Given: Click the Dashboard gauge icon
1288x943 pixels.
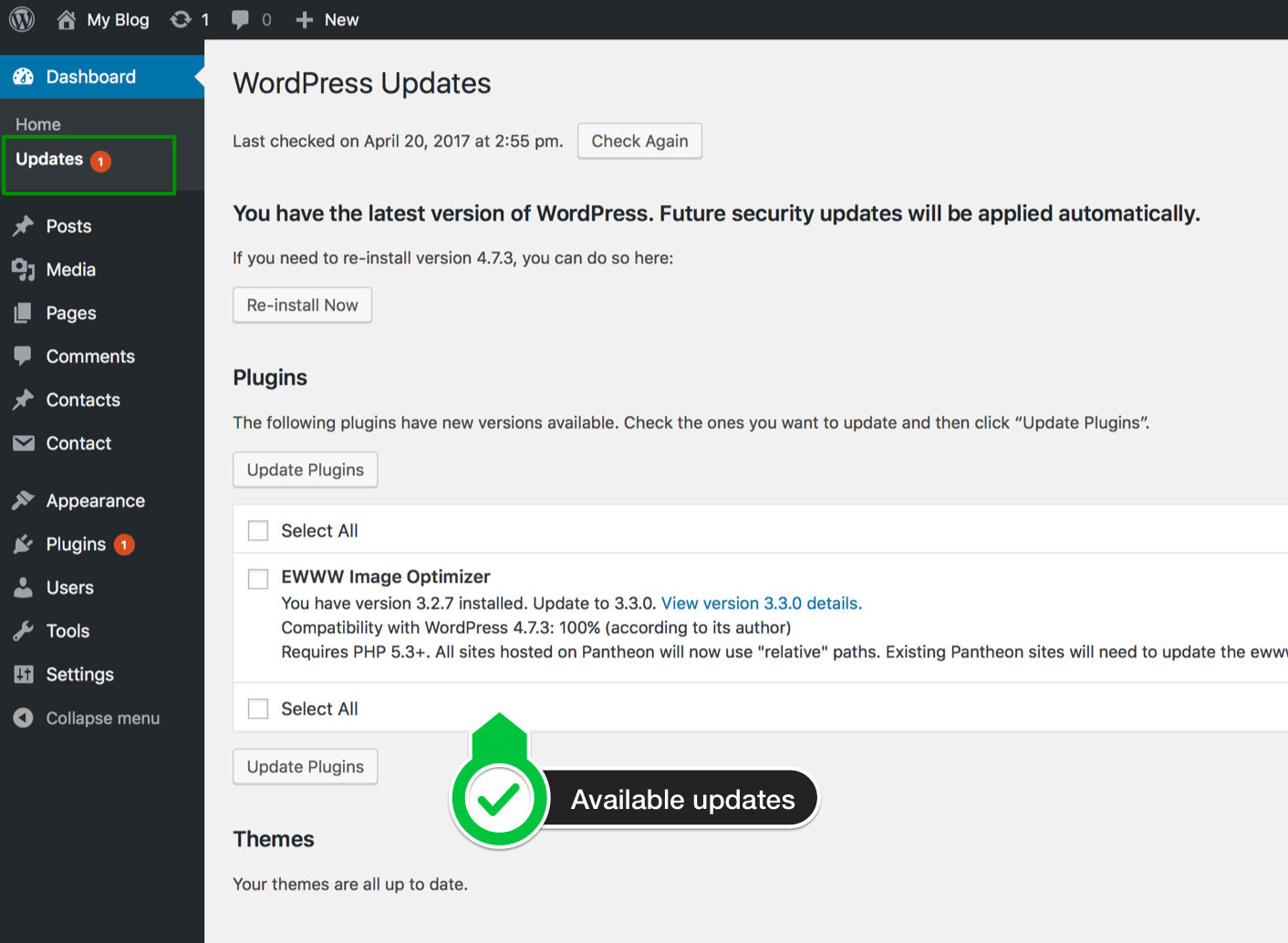Looking at the screenshot, I should coord(24,77).
